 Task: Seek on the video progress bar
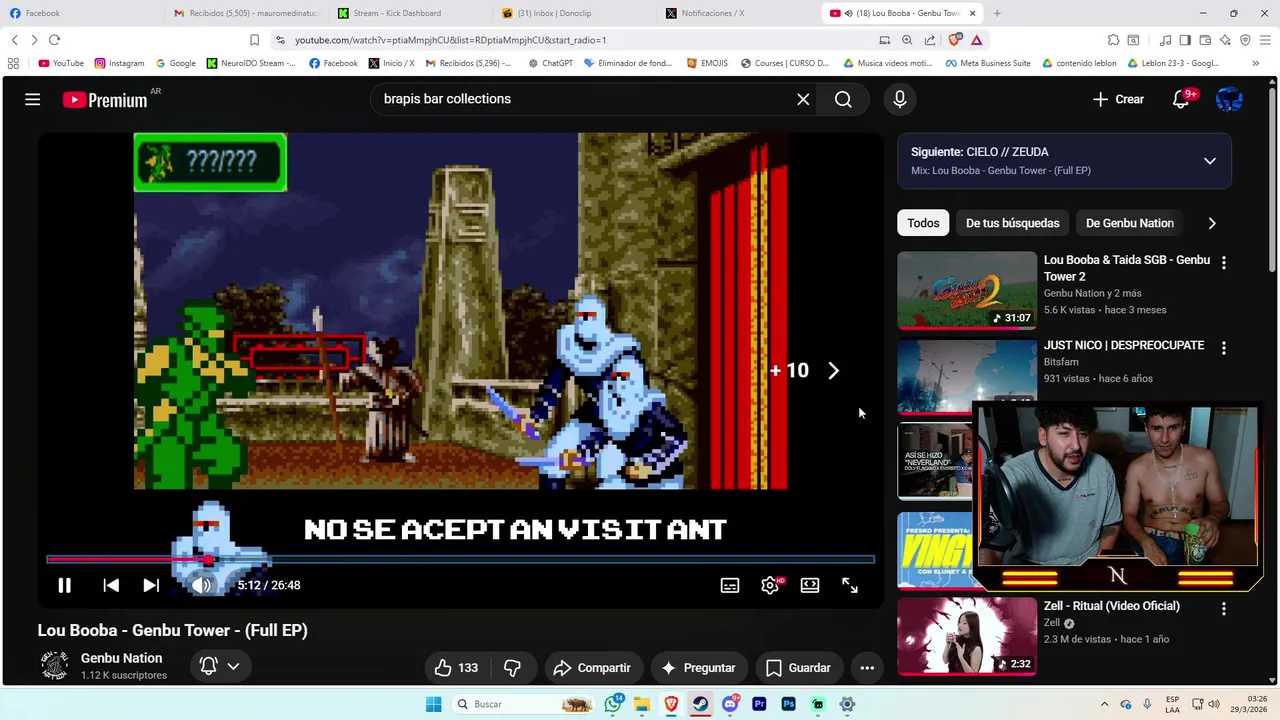(x=460, y=559)
